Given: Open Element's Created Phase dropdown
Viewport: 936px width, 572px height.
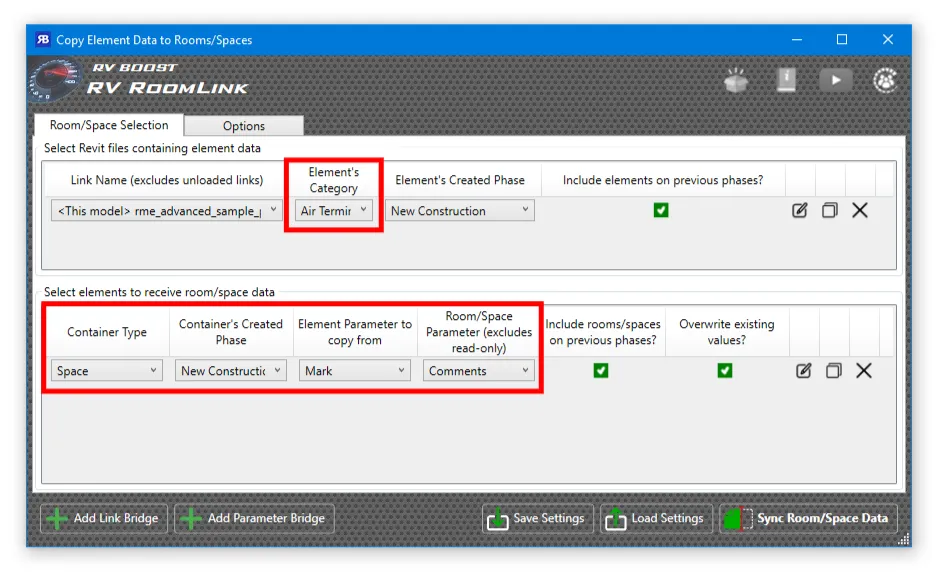Looking at the screenshot, I should click(460, 211).
